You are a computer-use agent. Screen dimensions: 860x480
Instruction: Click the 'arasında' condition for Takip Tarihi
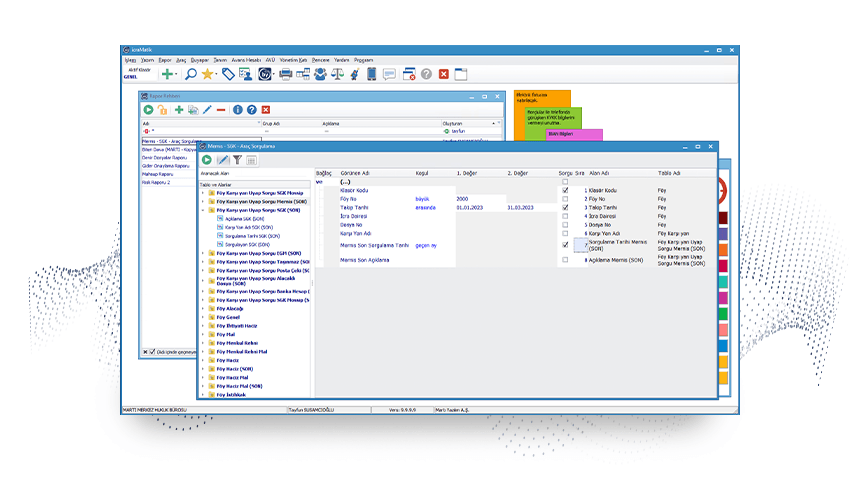click(x=425, y=207)
